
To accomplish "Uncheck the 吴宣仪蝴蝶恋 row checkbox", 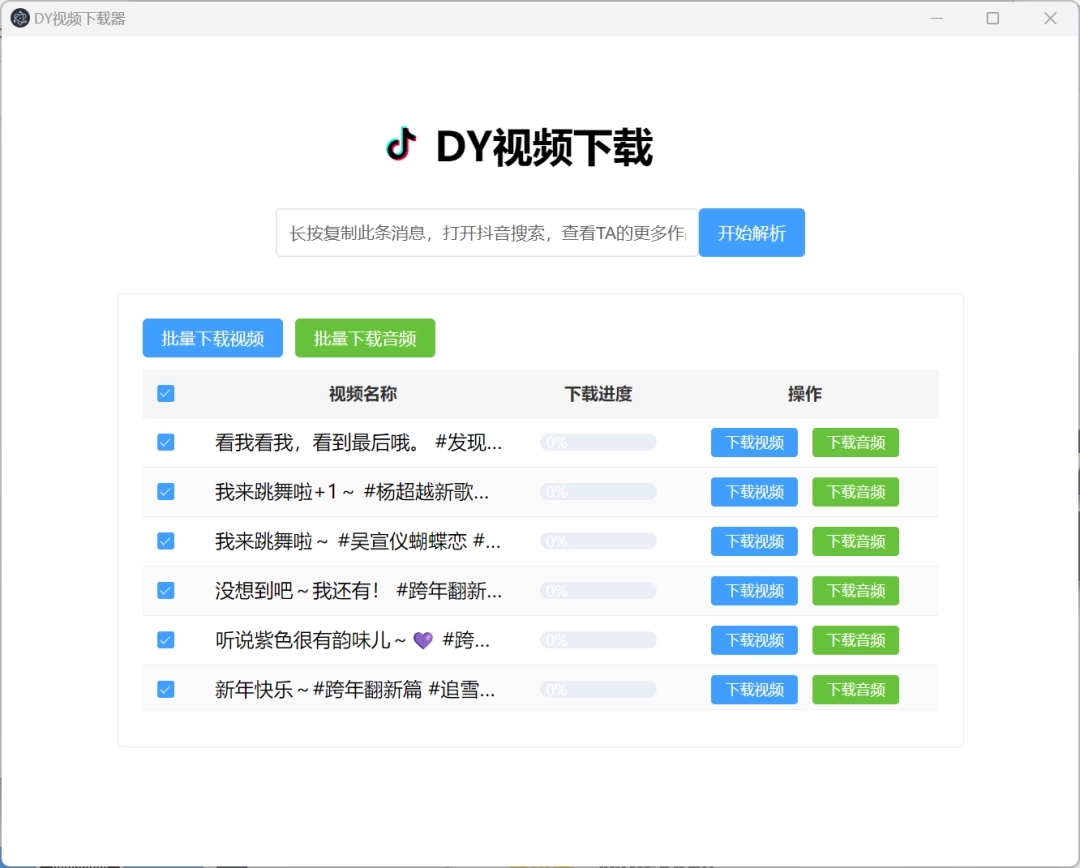I will [x=165, y=541].
